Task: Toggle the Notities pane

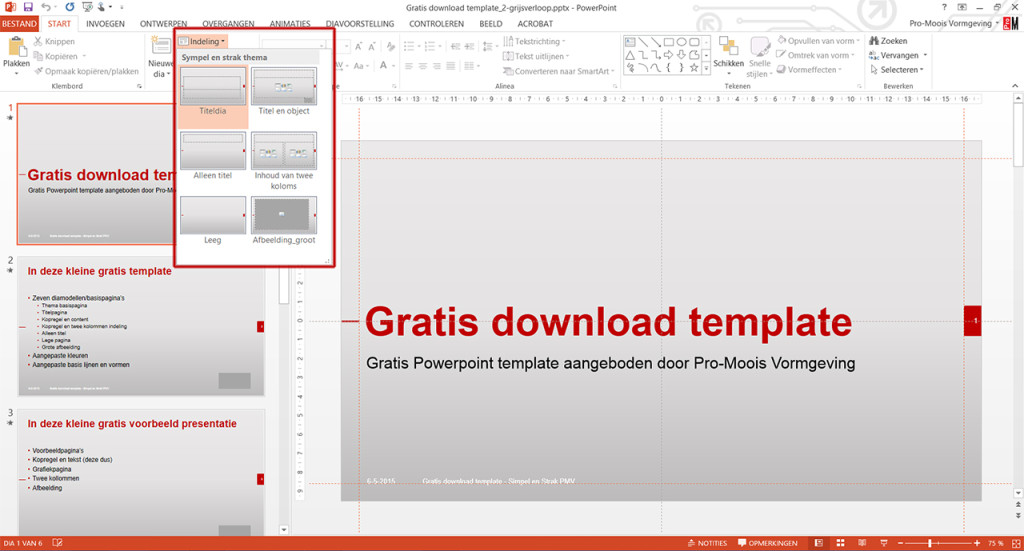Action: coord(706,543)
